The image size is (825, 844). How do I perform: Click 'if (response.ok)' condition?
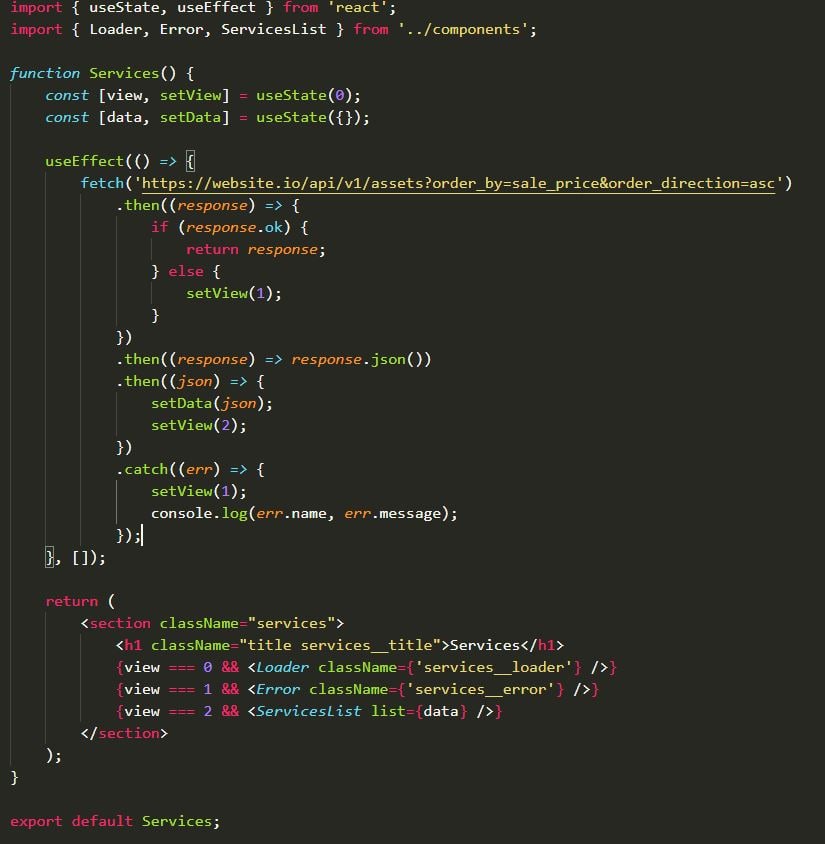click(221, 227)
